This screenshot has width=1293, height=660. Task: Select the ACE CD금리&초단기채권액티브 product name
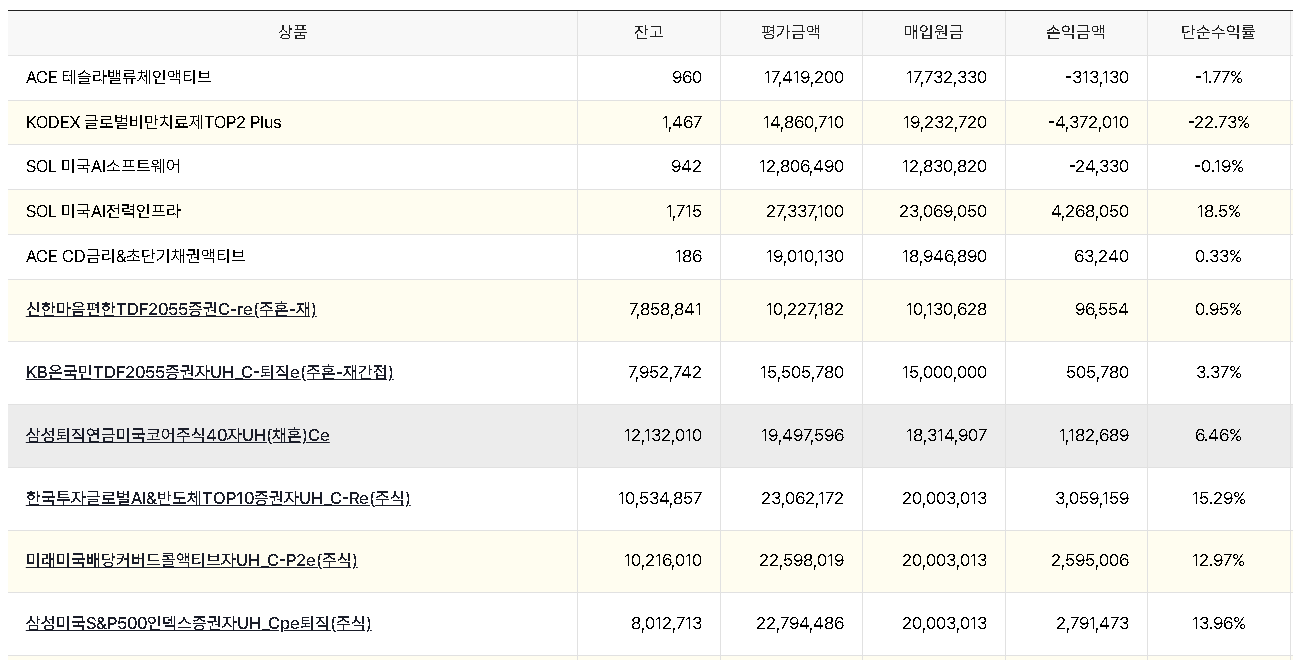(x=136, y=256)
